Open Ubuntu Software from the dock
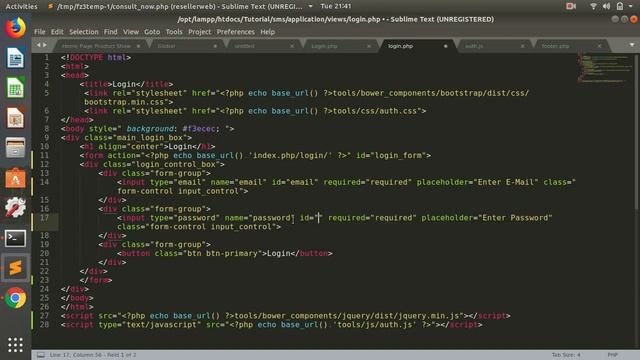640x360 pixels. click(16, 178)
